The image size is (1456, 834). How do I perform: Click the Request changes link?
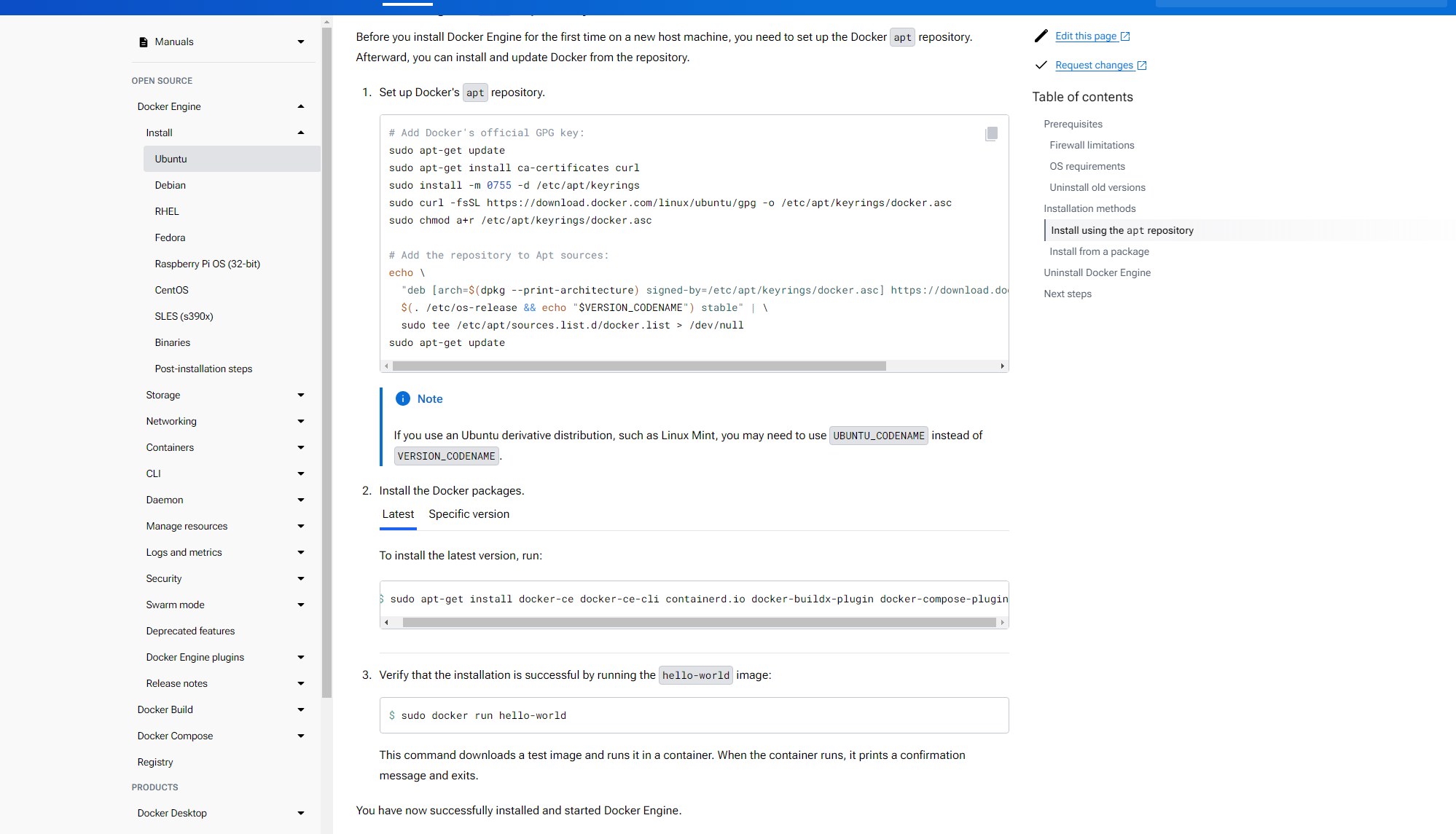[1094, 65]
